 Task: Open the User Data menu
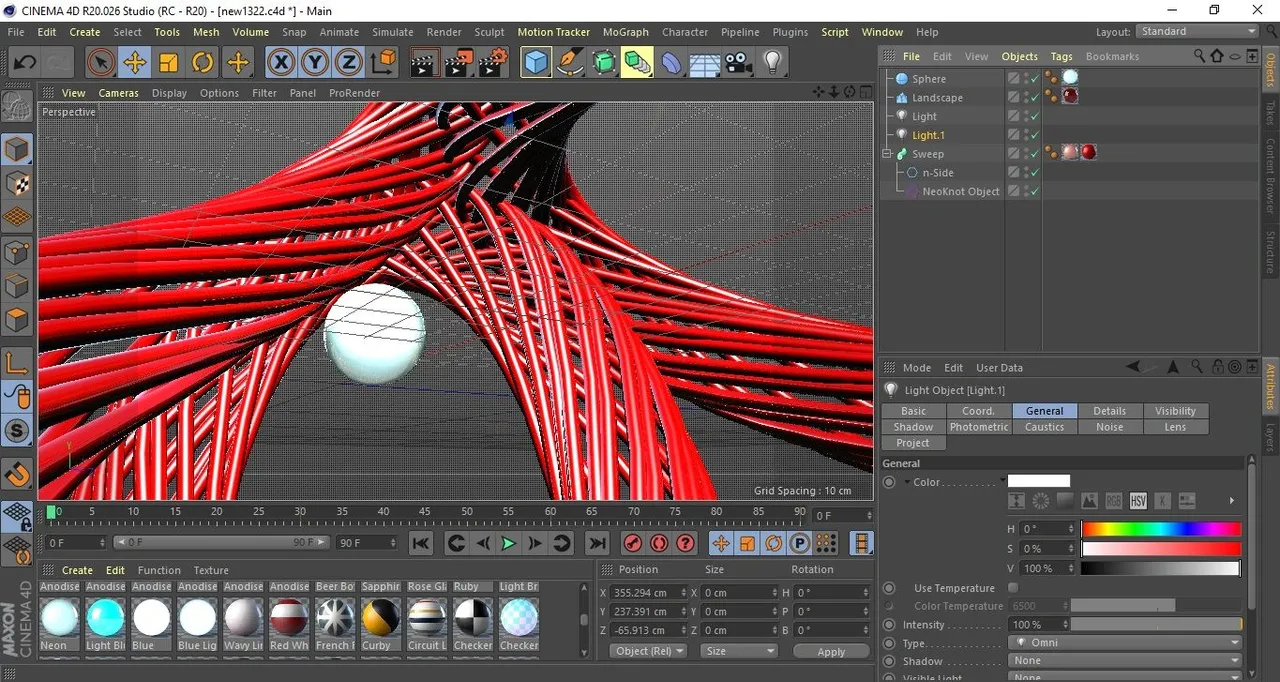pos(999,368)
